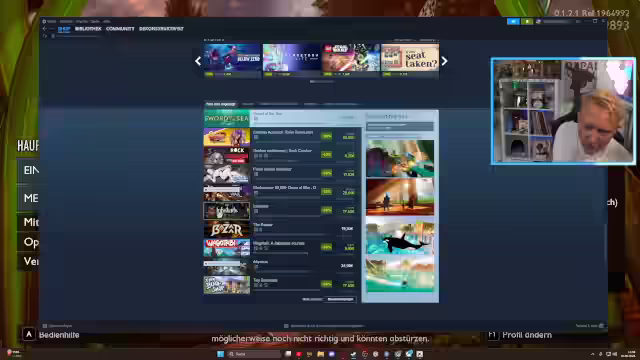Viewport: 640px width, 360px height.
Task: Select the SHOP tab
Action: 64,29
